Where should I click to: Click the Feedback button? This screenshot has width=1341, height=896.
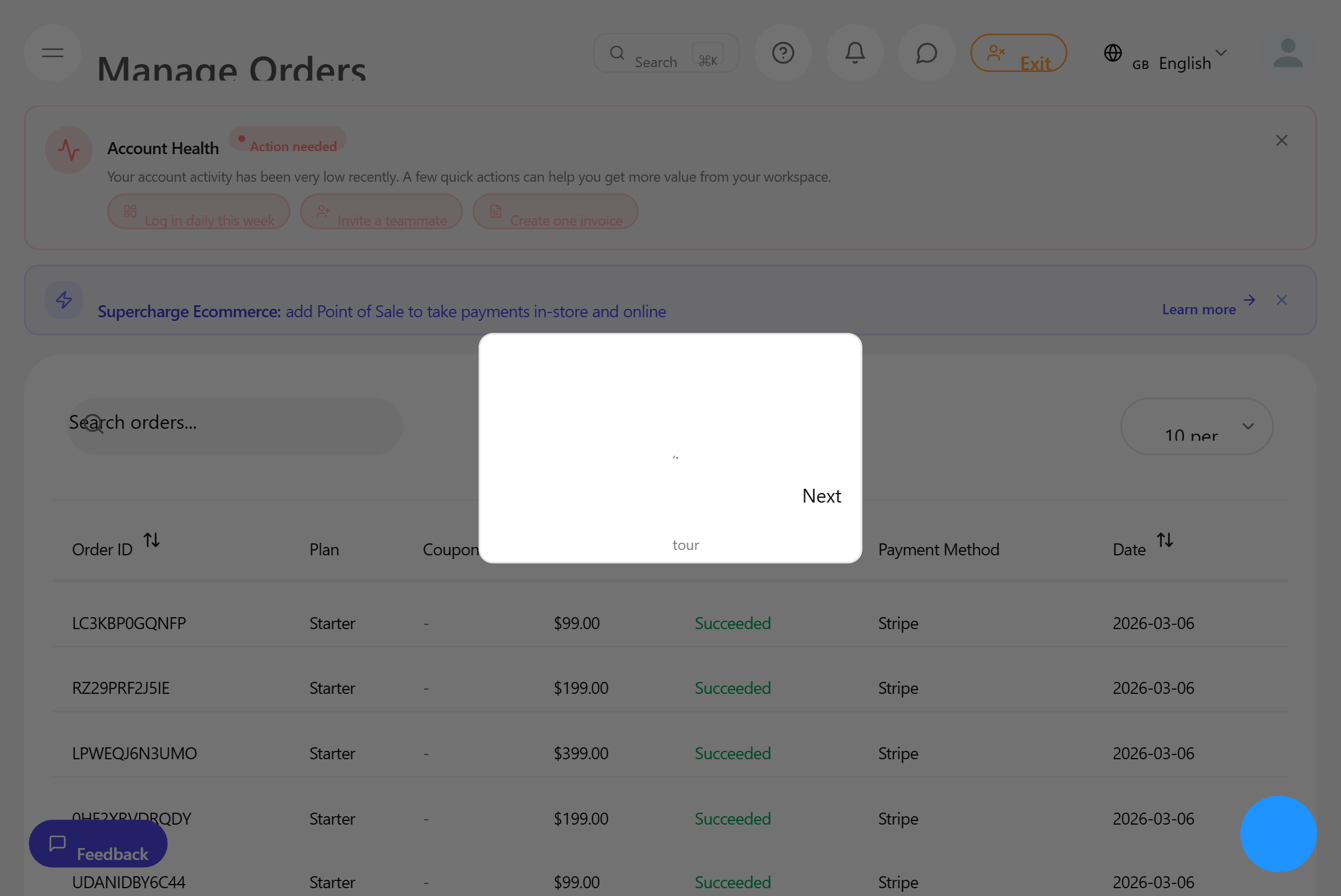click(x=98, y=844)
